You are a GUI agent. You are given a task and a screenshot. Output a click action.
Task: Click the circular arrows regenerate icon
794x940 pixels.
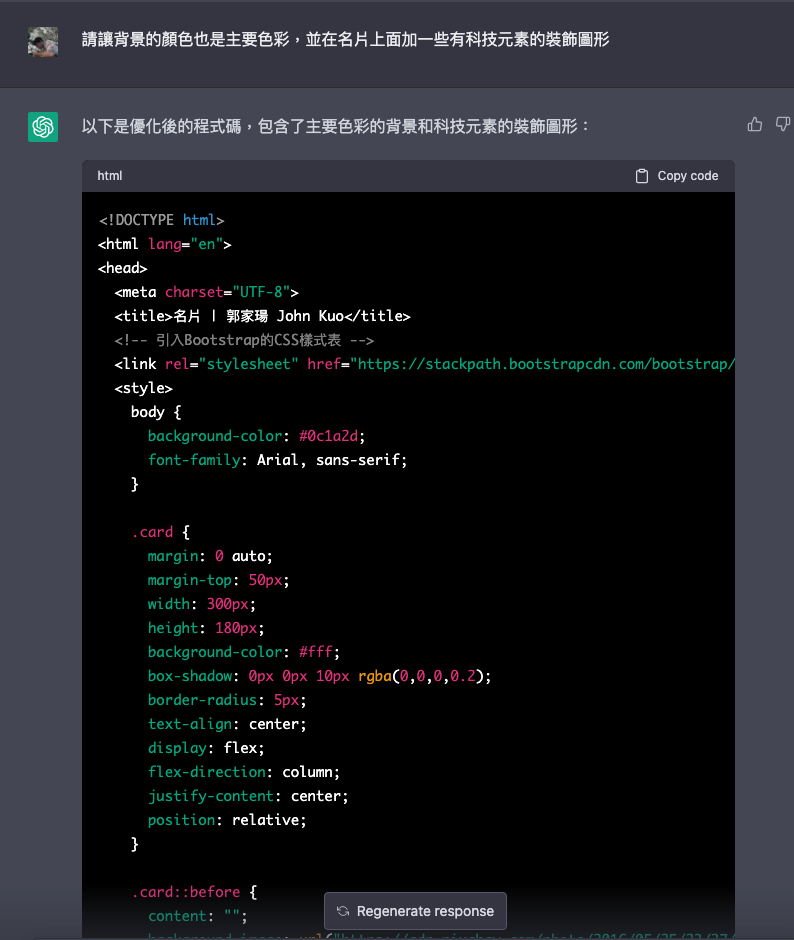click(343, 911)
